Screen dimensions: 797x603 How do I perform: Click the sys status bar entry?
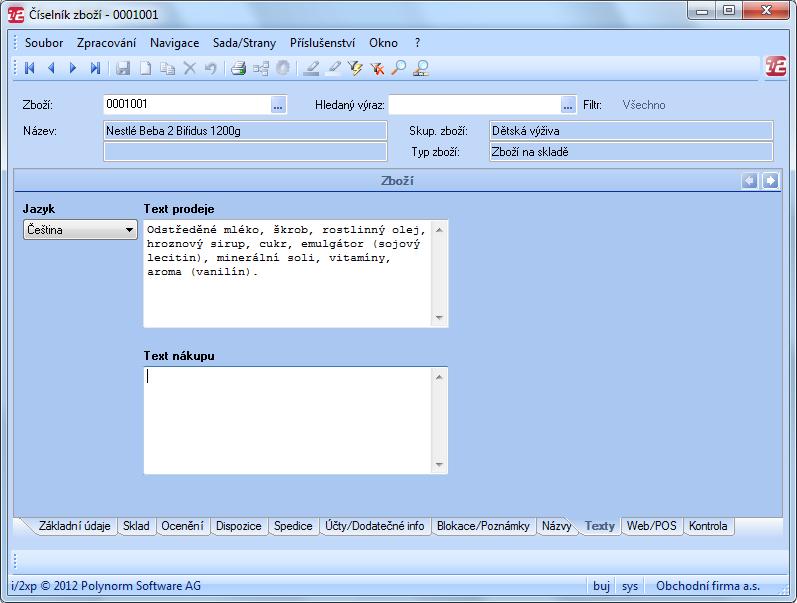630,586
